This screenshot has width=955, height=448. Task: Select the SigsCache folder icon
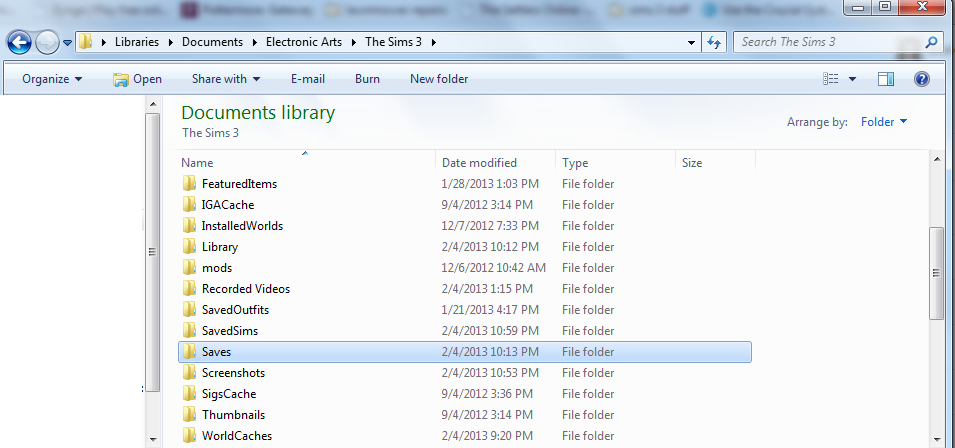point(189,393)
